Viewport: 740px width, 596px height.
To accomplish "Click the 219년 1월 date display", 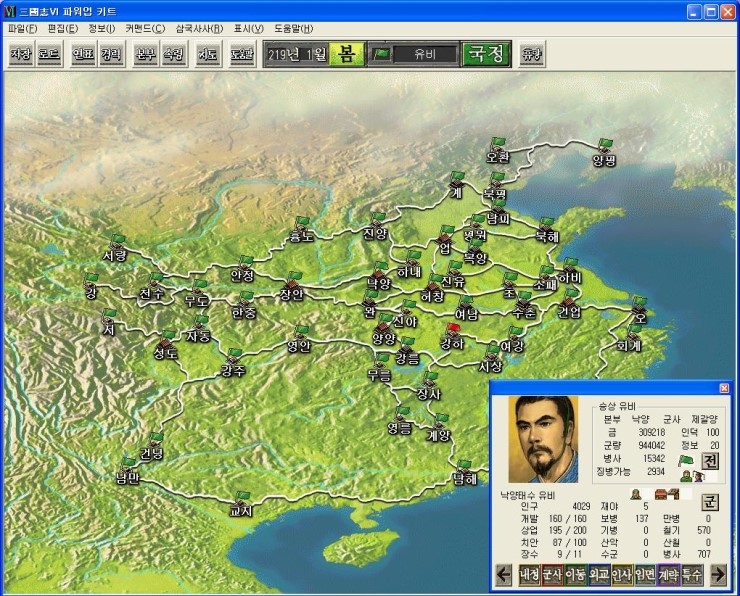I will [297, 54].
